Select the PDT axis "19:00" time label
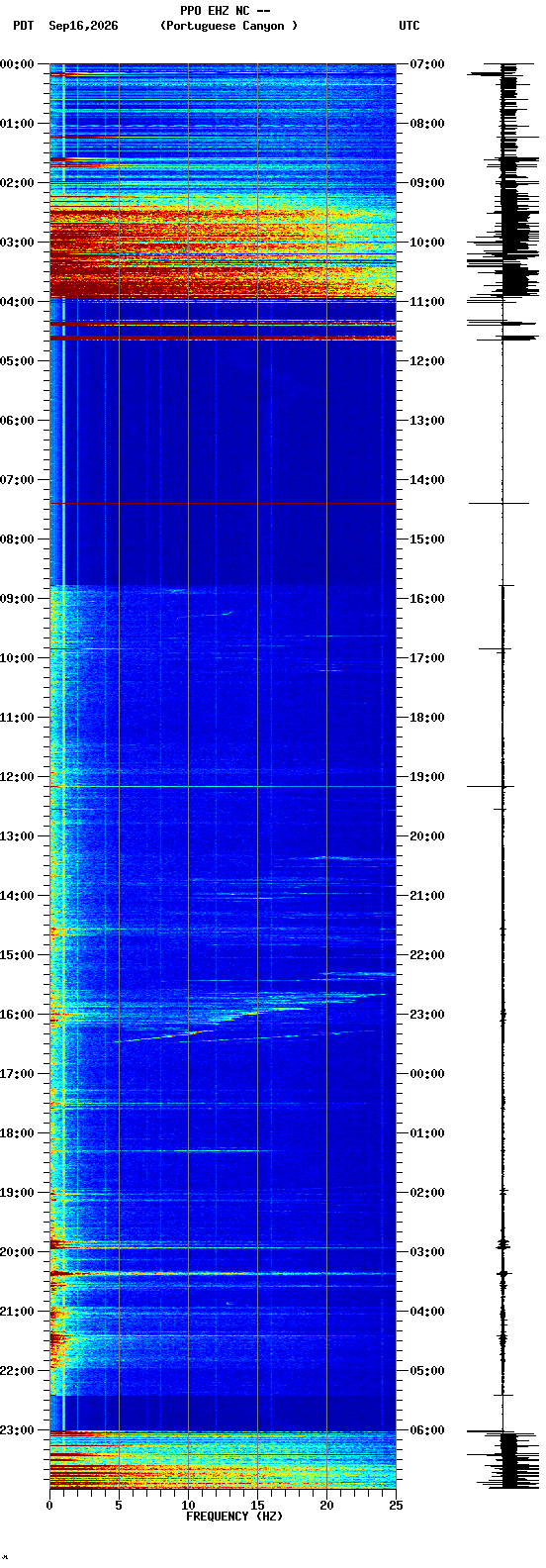The height and width of the screenshot is (1568, 546). pyautogui.click(x=17, y=1193)
